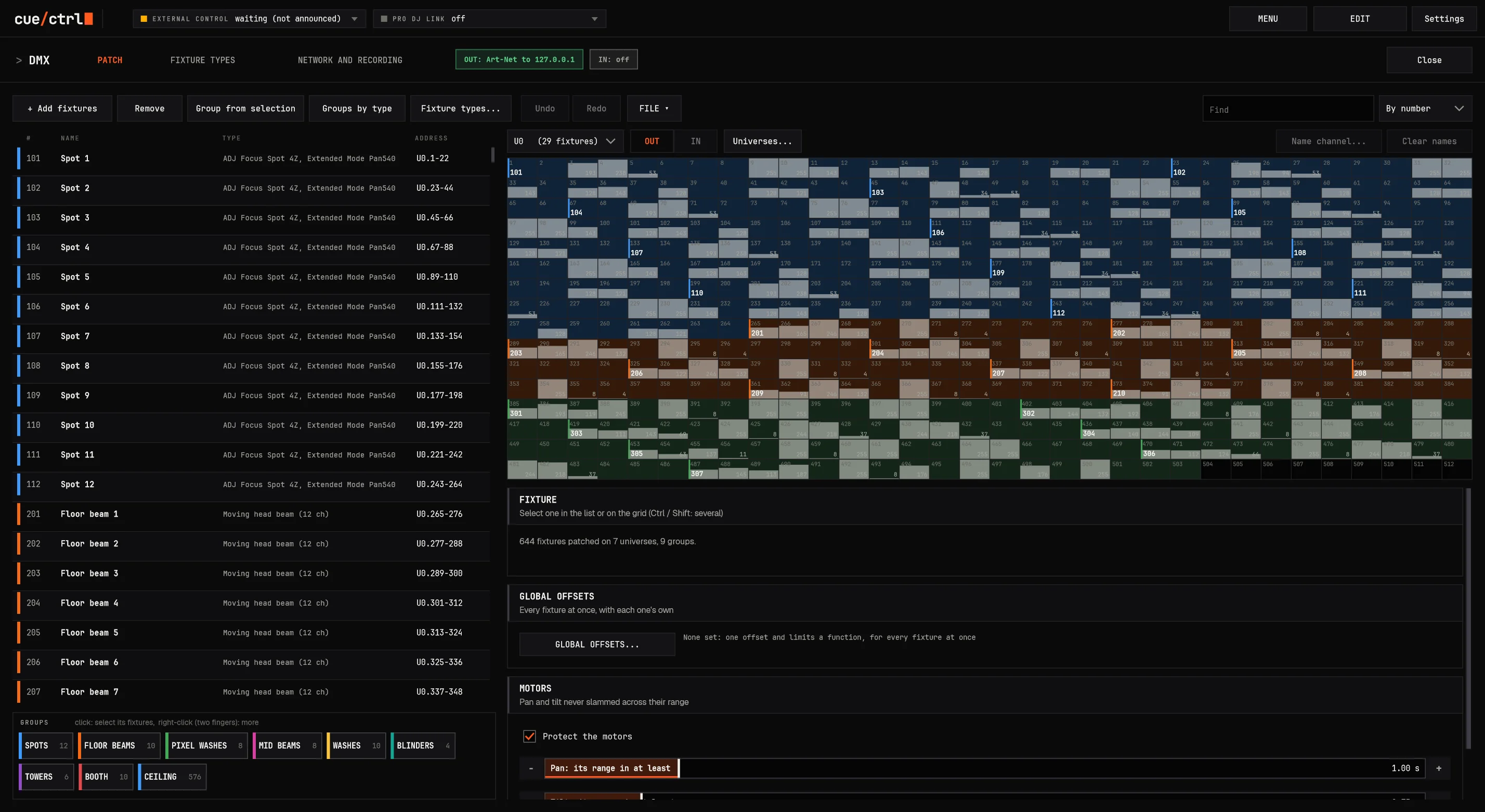Select the FLOOR BEAMS group chip
Viewport: 1485px width, 812px height.
[x=119, y=746]
